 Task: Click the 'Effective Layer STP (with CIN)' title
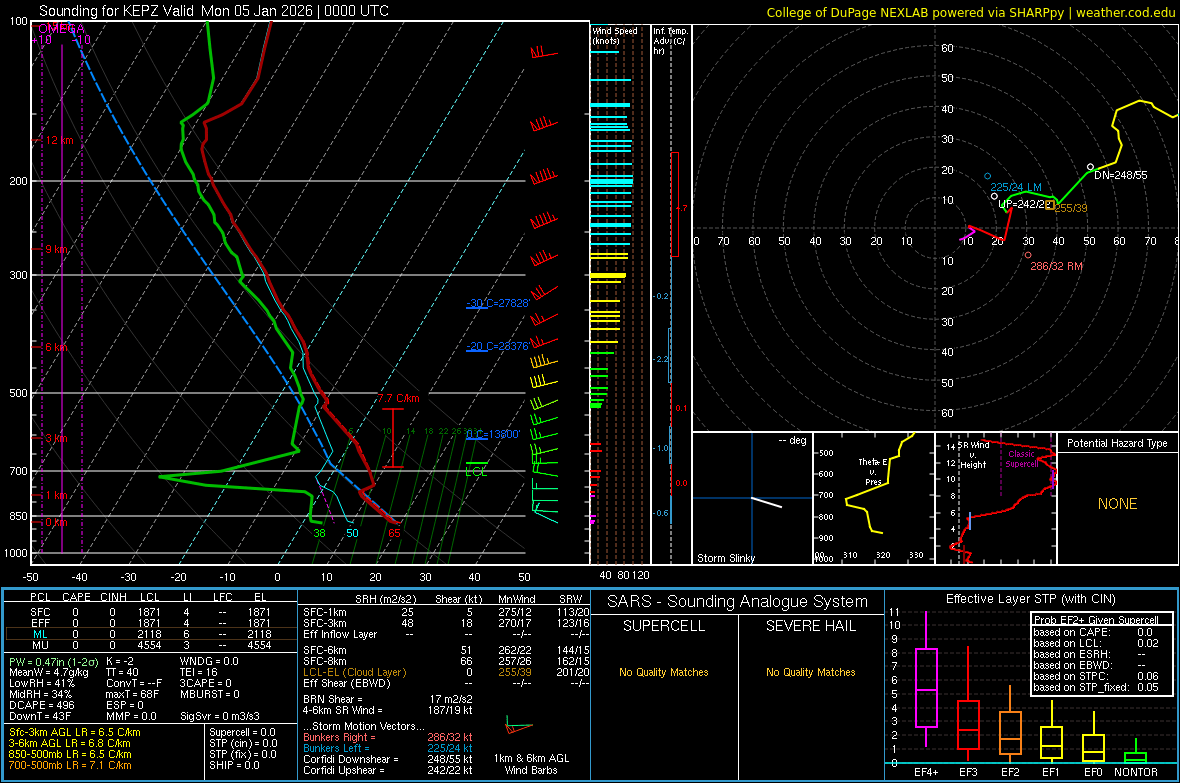[1031, 599]
